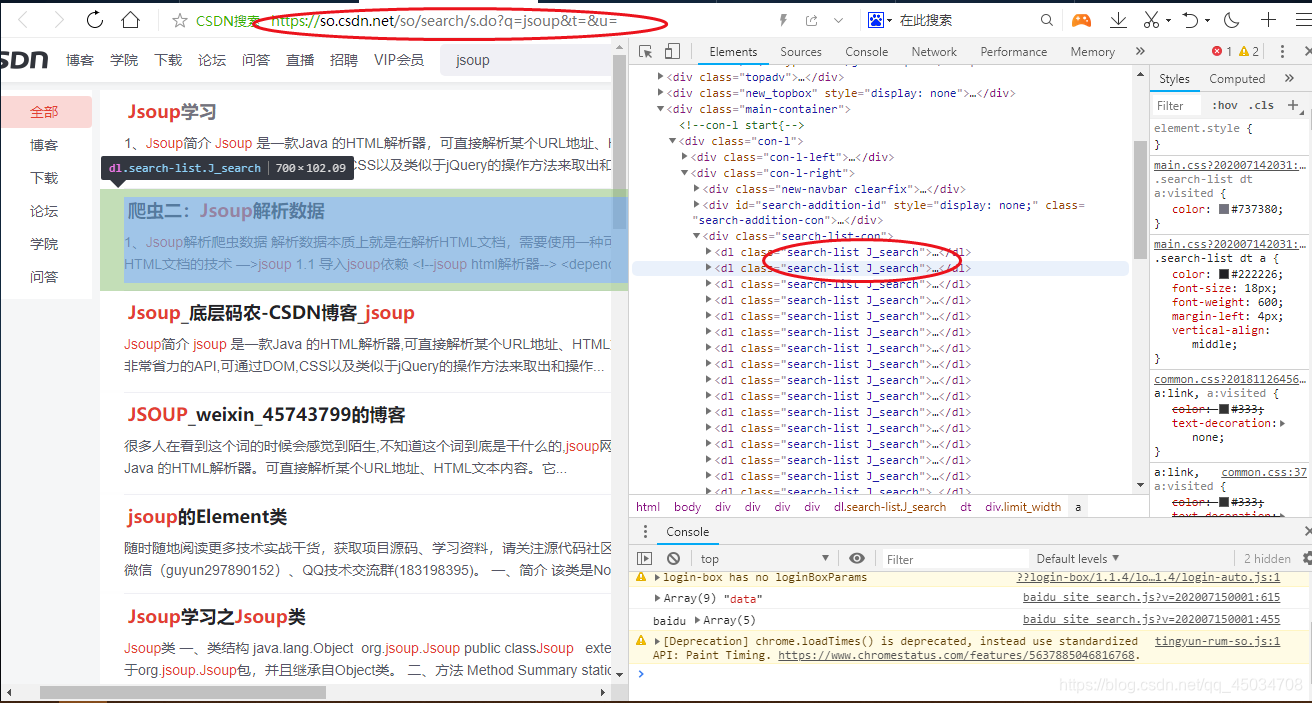Expand the login-box warning message arrow
This screenshot has height=703, width=1312.
pos(657,578)
